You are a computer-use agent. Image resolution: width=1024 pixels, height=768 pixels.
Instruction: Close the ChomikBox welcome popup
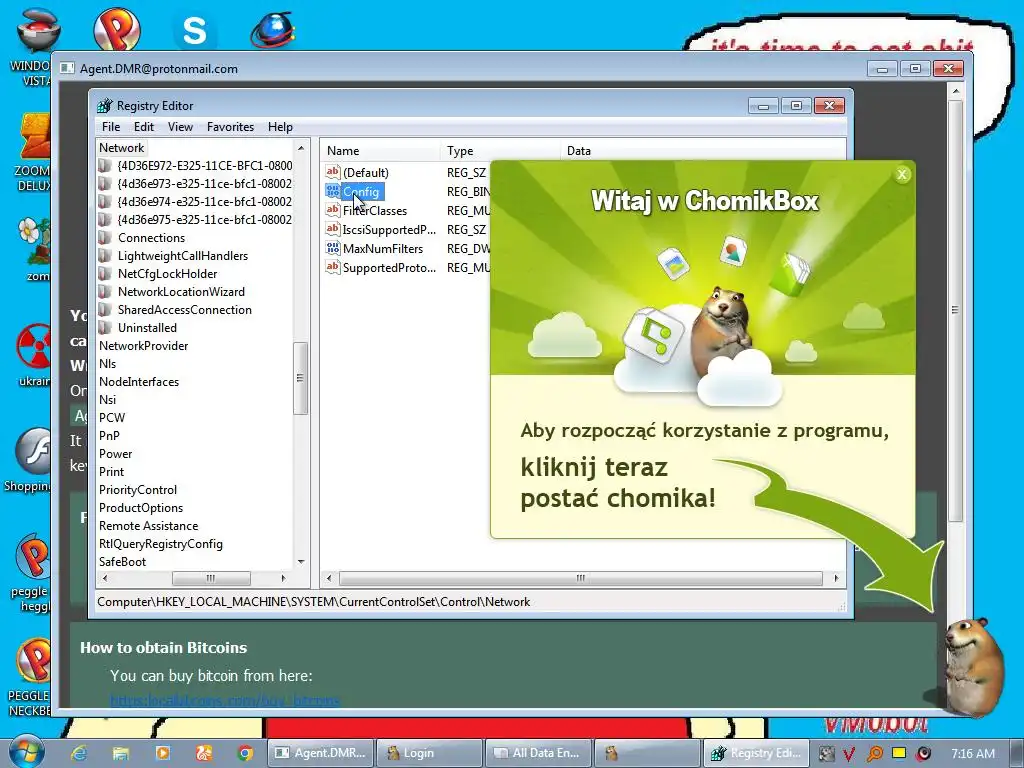pyautogui.click(x=902, y=174)
